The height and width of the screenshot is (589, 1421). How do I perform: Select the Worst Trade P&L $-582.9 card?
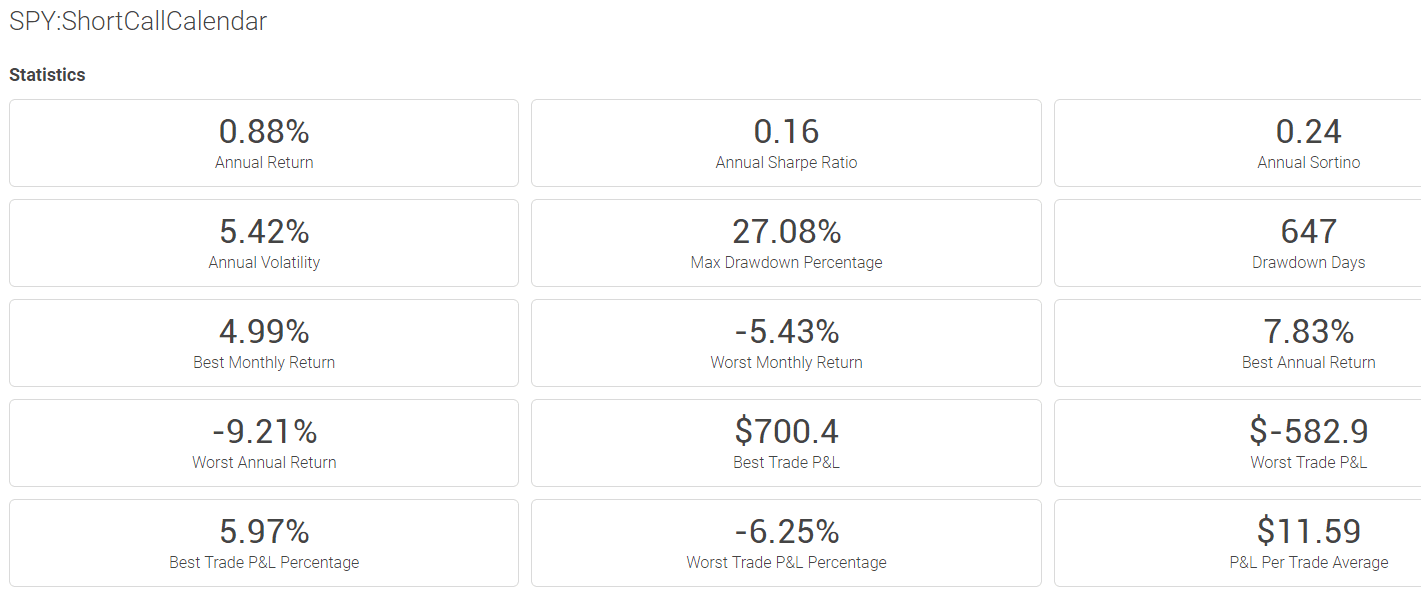1238,443
